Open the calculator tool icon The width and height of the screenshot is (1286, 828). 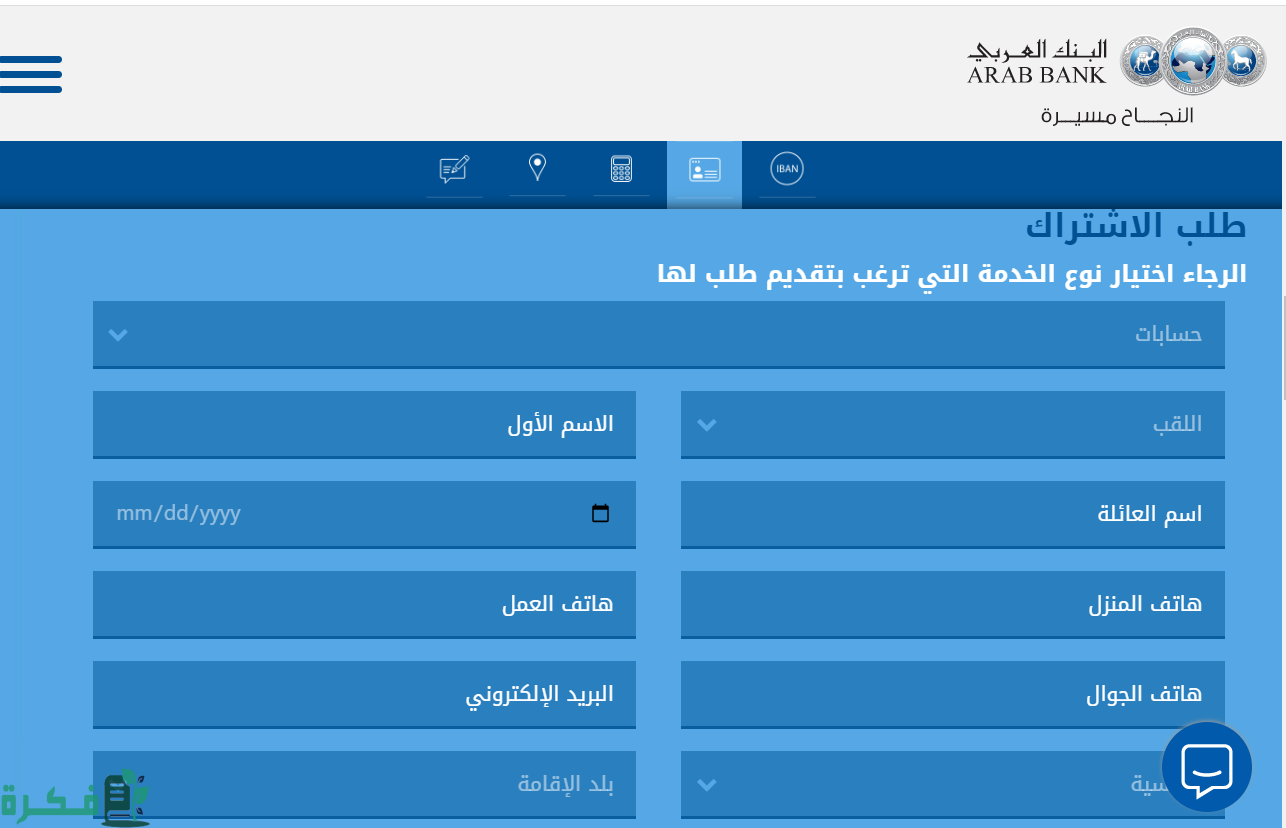(621, 169)
